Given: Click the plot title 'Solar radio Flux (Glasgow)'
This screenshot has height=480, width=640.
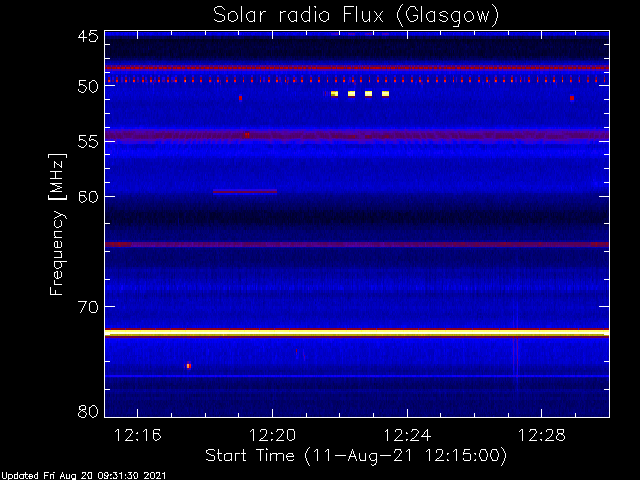Looking at the screenshot, I should [x=356, y=16].
